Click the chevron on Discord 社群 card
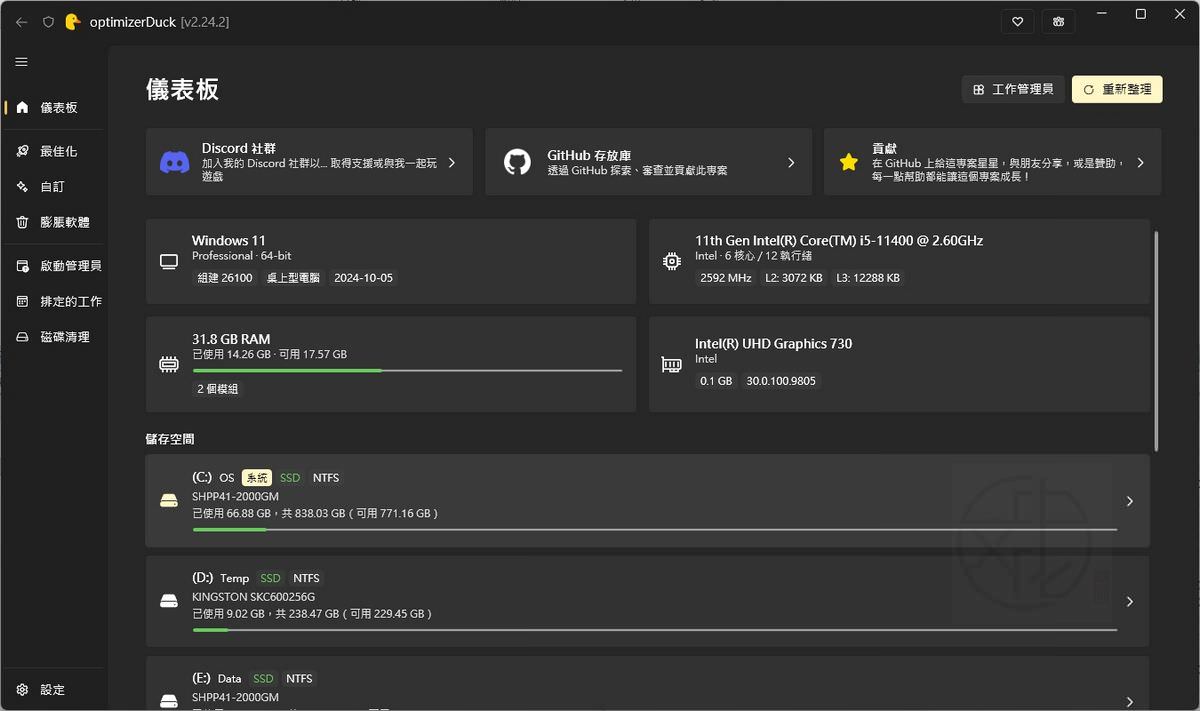Viewport: 1200px width, 711px height. click(452, 162)
